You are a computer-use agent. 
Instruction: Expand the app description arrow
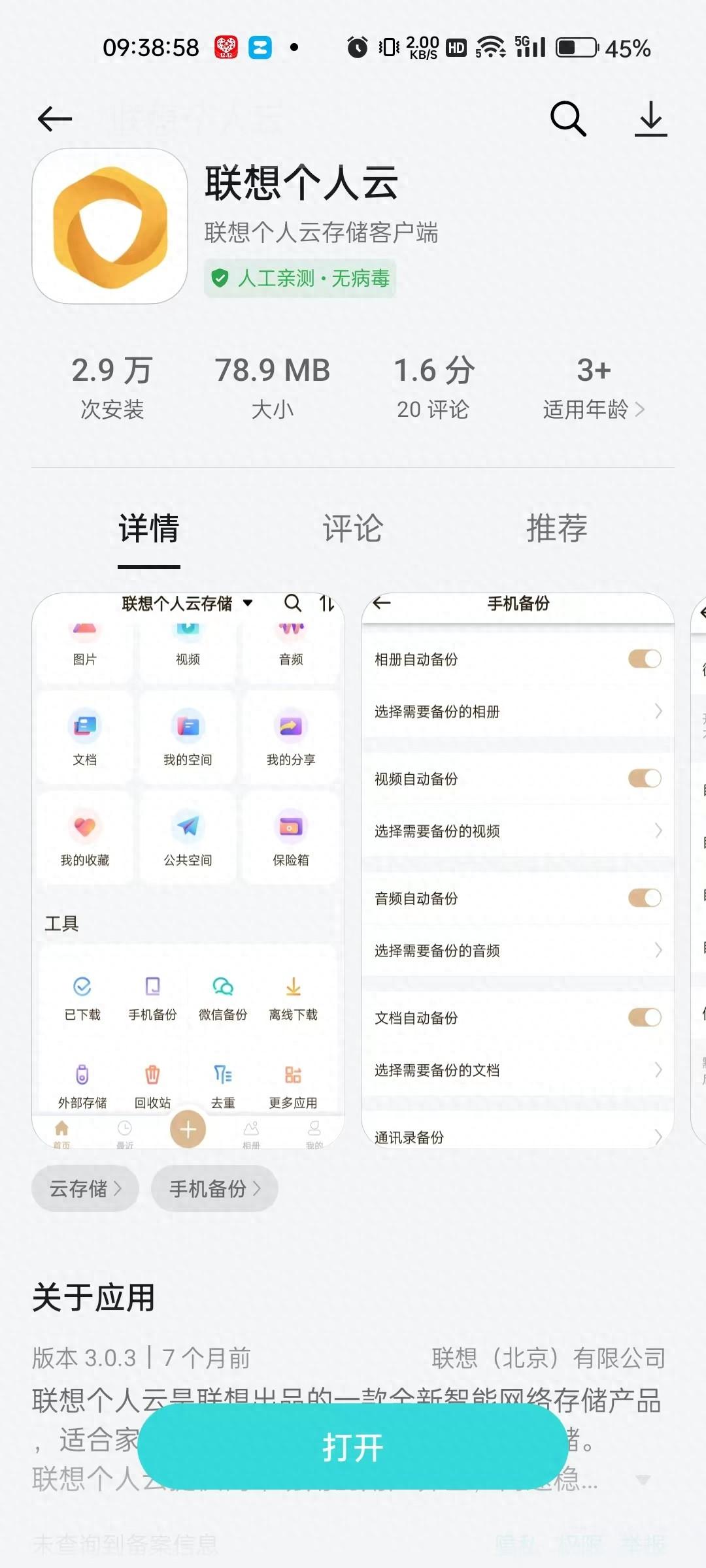tap(643, 1480)
